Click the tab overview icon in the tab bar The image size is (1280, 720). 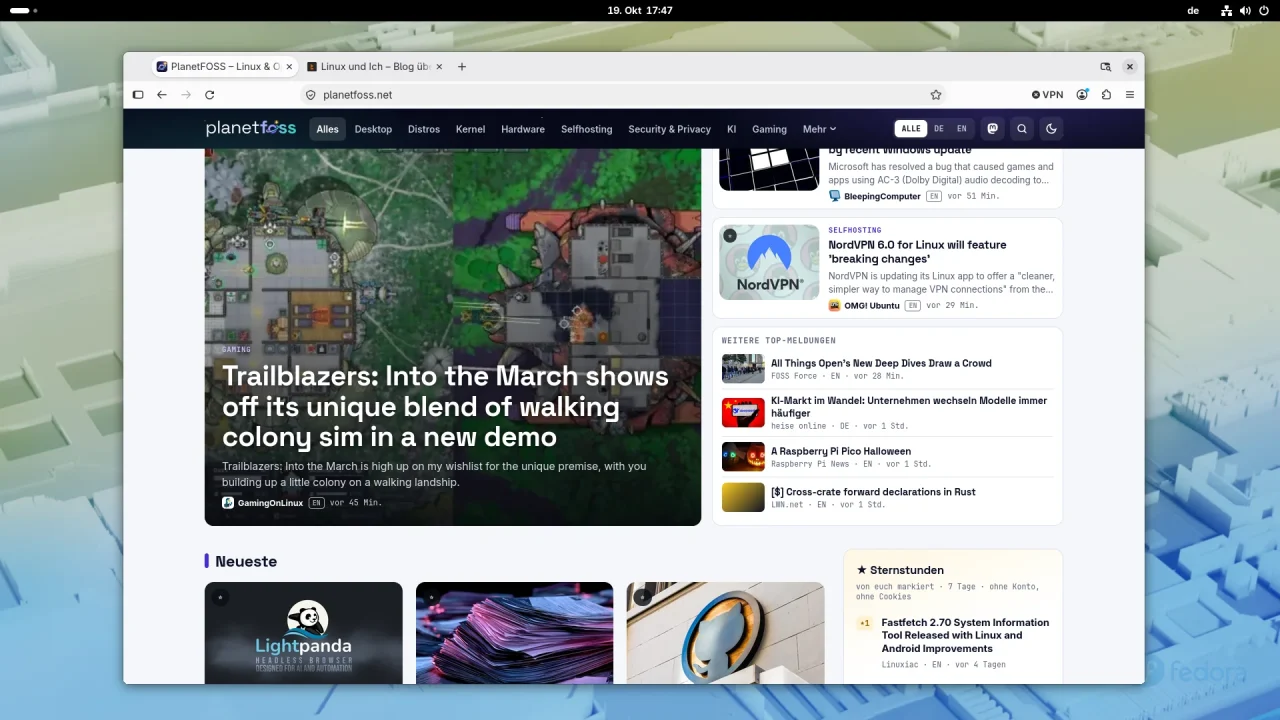coord(1105,67)
